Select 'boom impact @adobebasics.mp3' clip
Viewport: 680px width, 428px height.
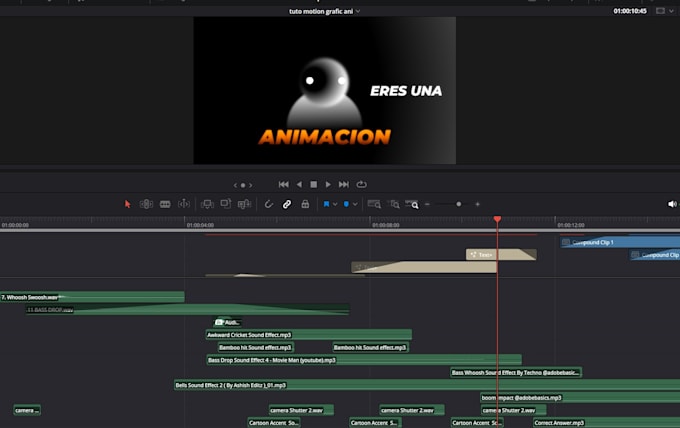click(x=580, y=398)
